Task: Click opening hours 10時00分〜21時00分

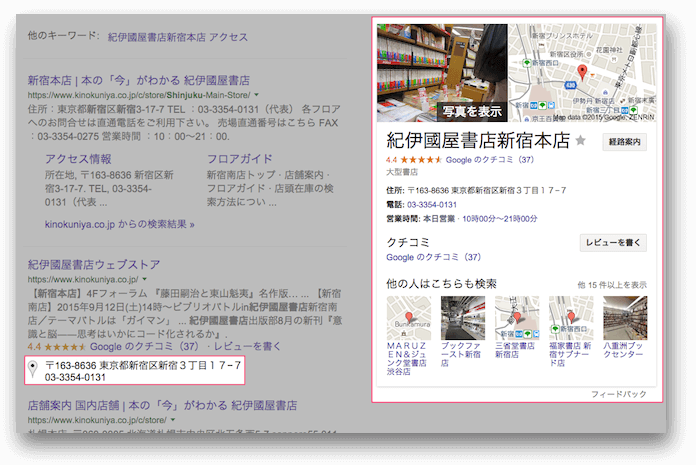Action: click(500, 219)
